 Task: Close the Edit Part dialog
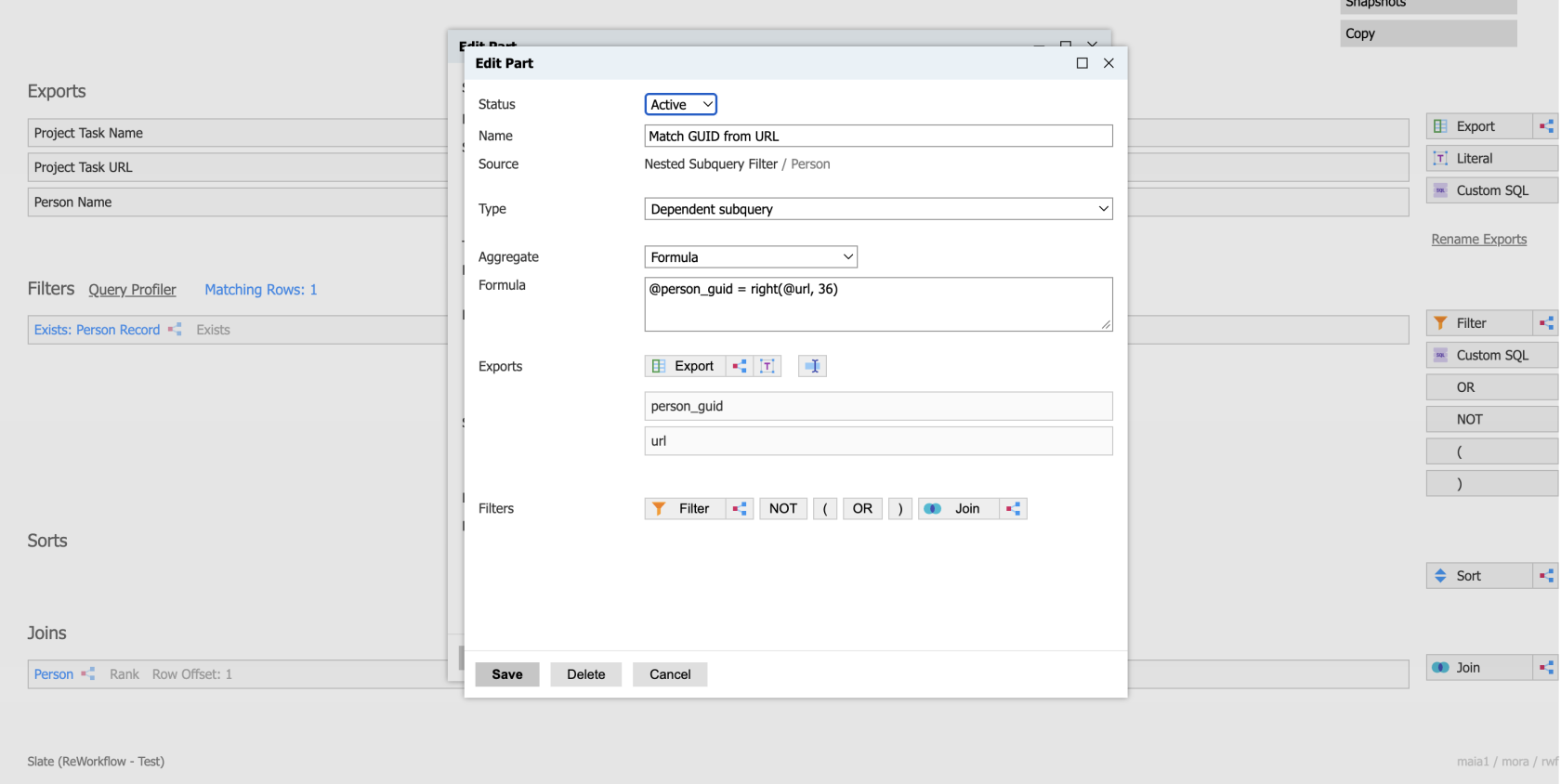tap(1108, 63)
